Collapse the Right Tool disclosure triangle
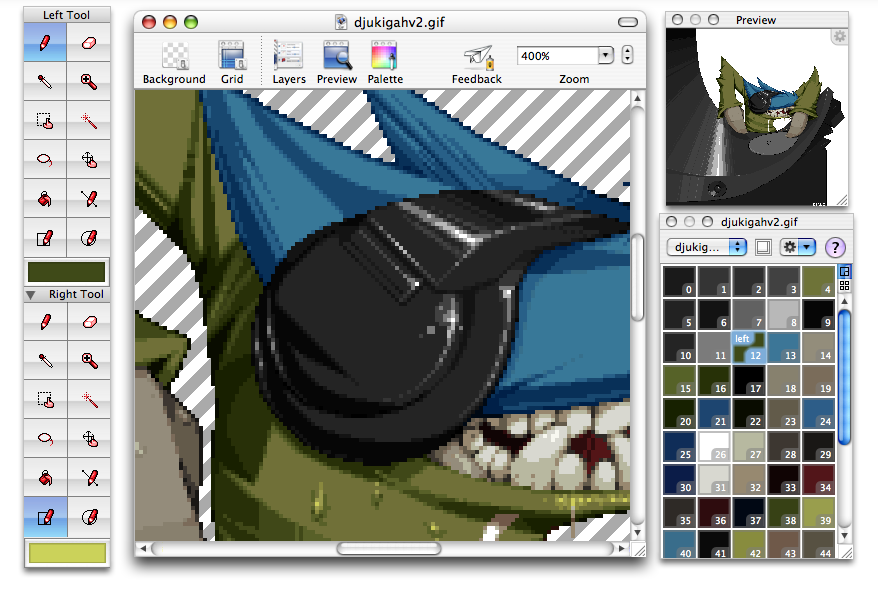Screen dimensions: 878x590 point(30,295)
